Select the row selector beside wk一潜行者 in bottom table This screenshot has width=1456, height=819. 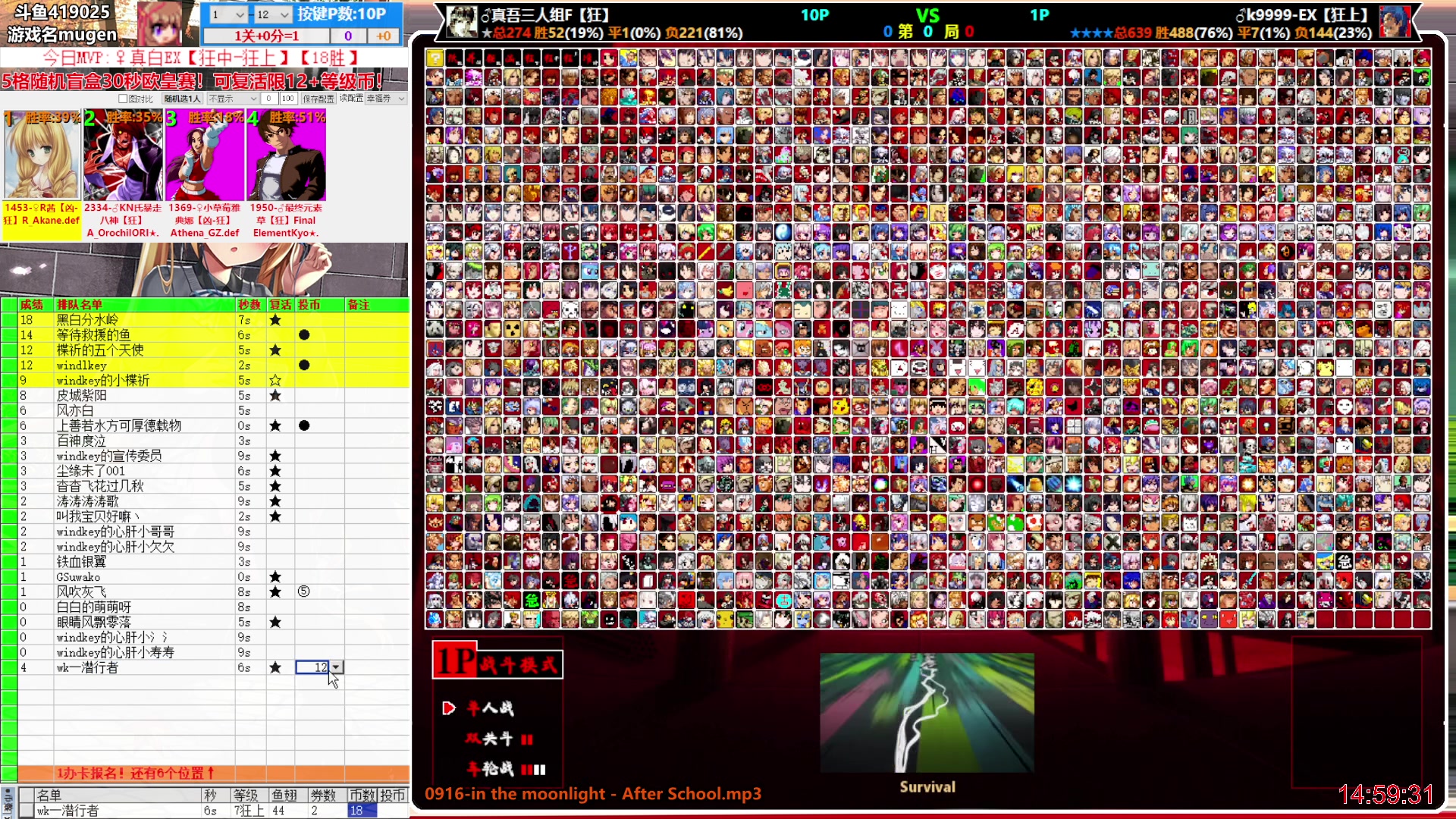(26, 811)
